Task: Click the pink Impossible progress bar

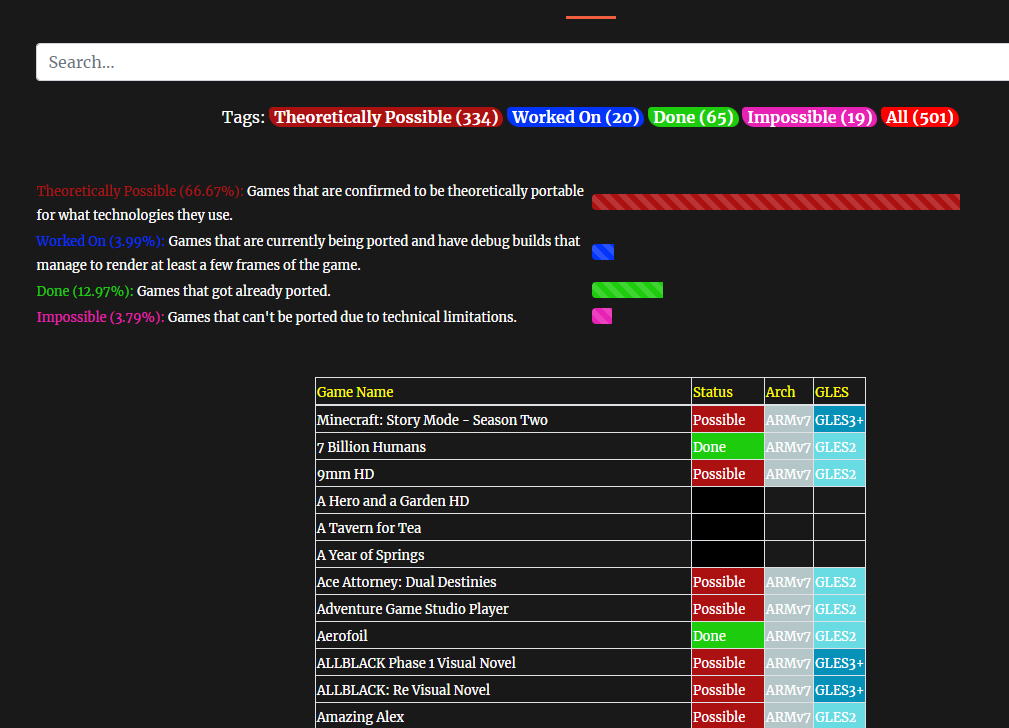Action: coord(602,316)
